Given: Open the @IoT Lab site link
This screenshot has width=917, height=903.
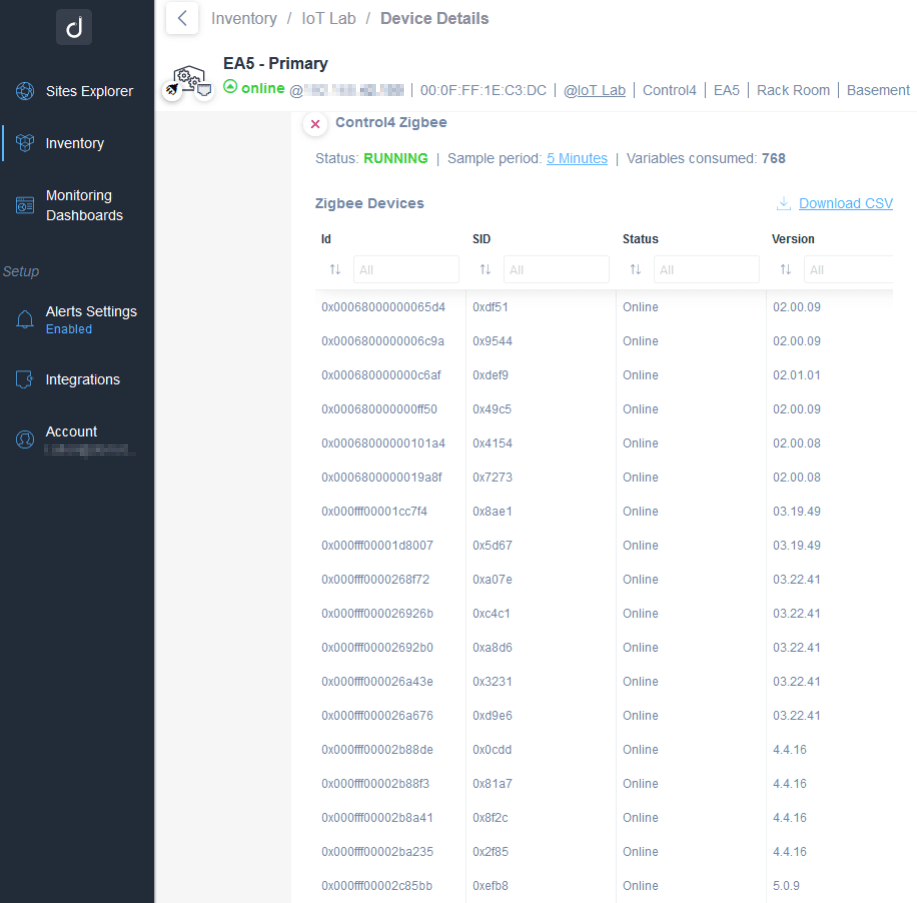Looking at the screenshot, I should tap(594, 90).
